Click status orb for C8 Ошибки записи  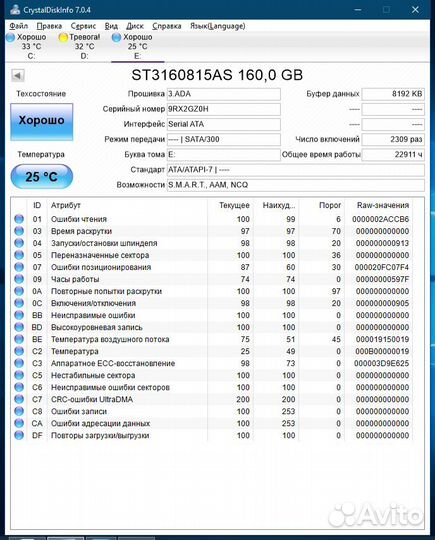click(19, 411)
